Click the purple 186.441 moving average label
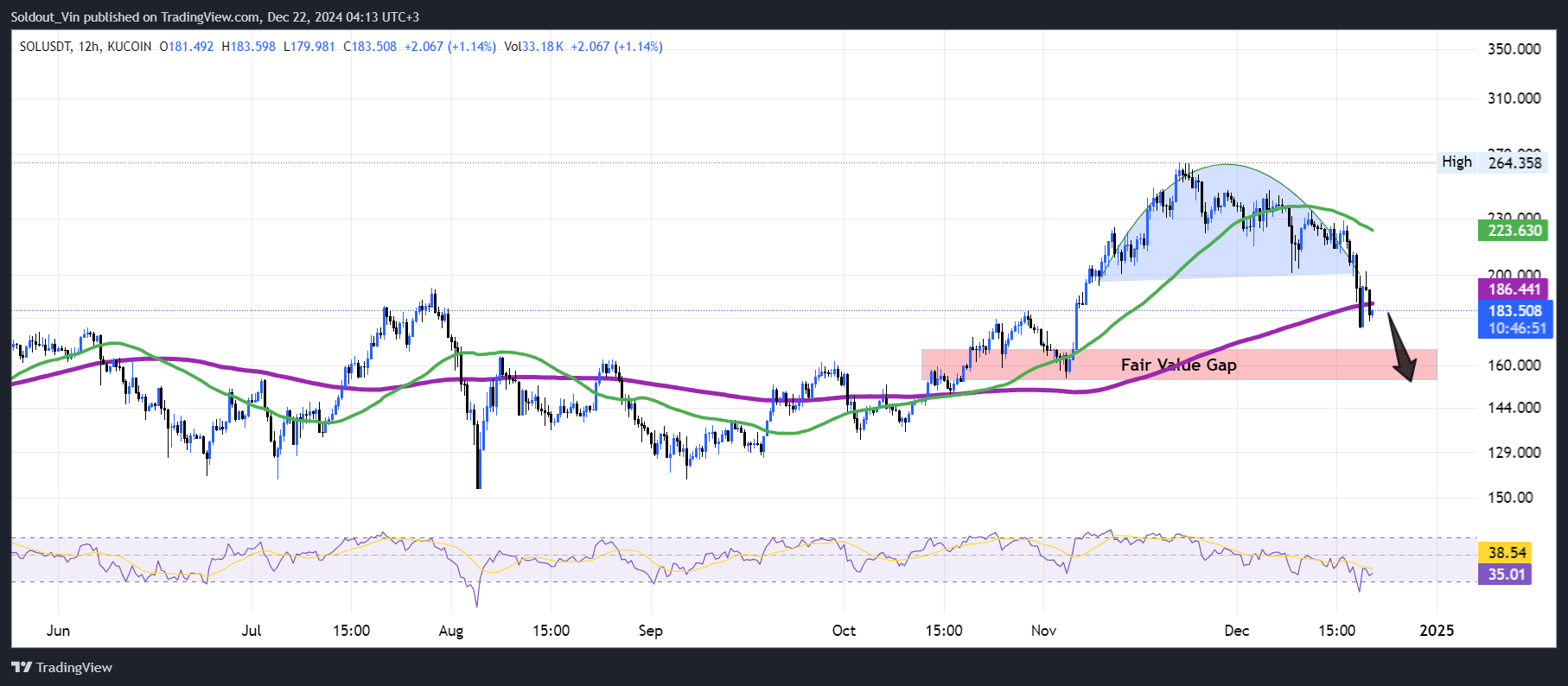The height and width of the screenshot is (686, 1568). [x=1514, y=289]
